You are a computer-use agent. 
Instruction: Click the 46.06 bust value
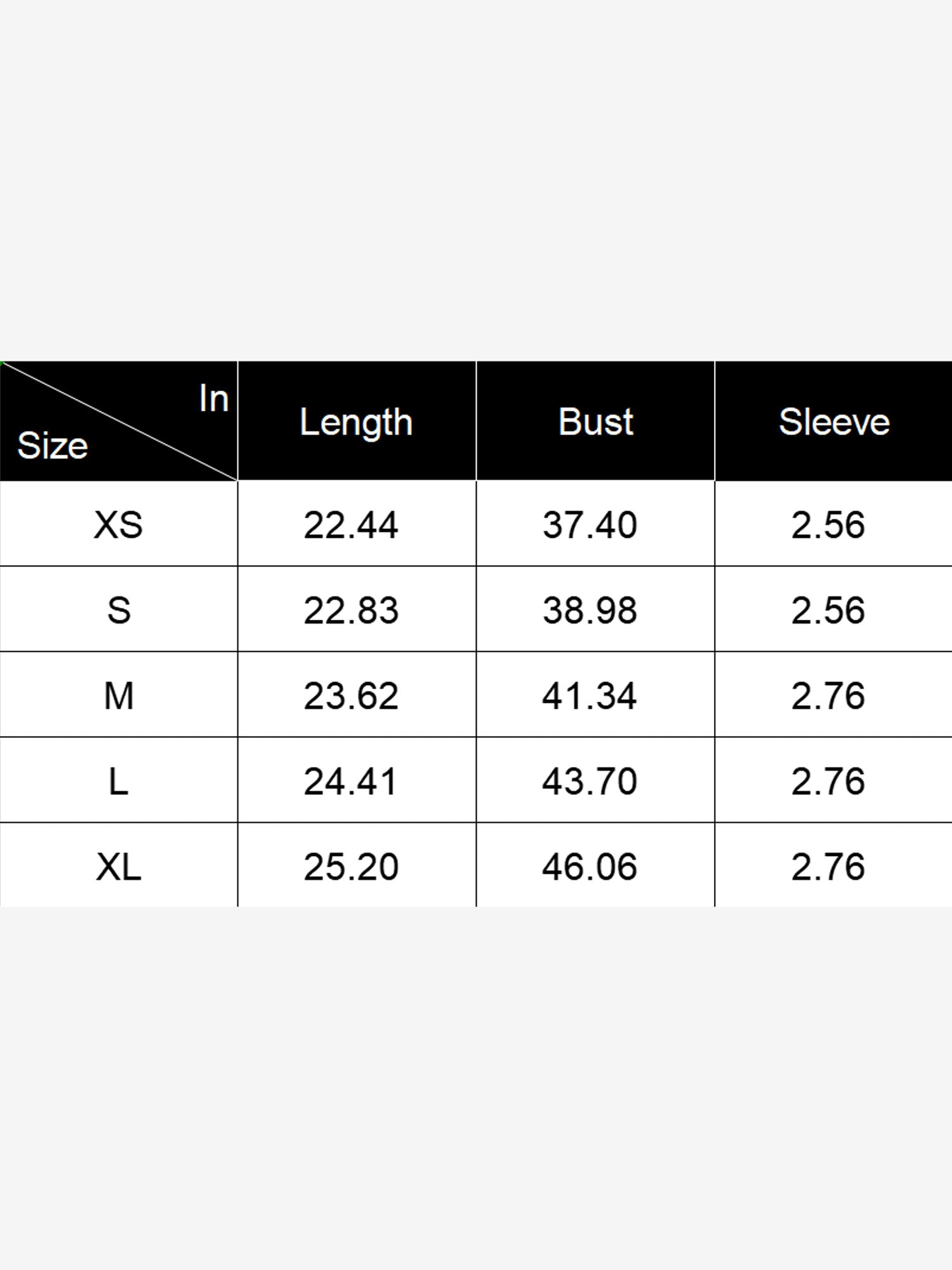point(590,867)
